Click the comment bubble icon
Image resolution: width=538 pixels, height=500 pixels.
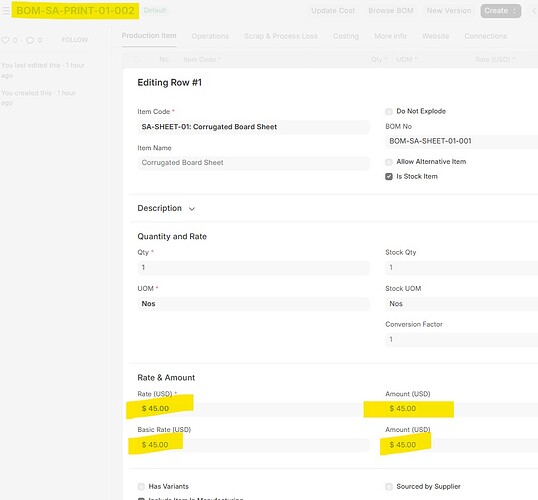point(30,40)
